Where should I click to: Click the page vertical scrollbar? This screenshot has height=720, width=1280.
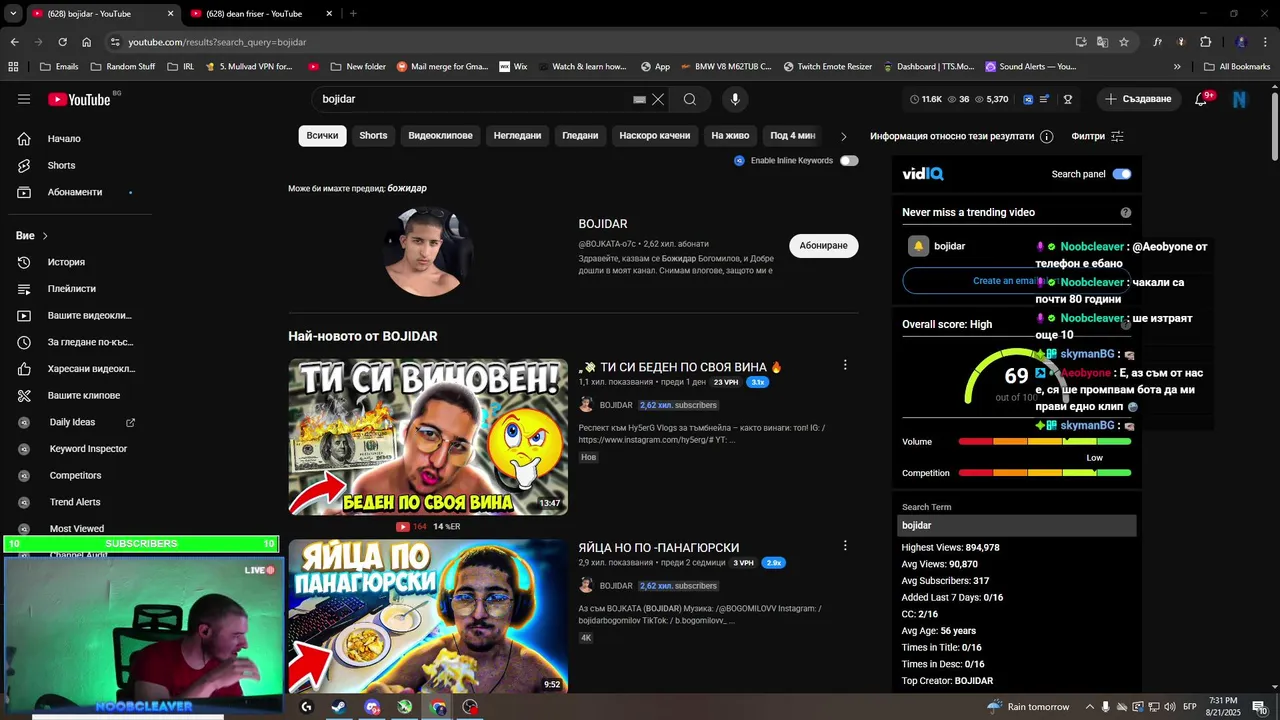coord(1274,125)
